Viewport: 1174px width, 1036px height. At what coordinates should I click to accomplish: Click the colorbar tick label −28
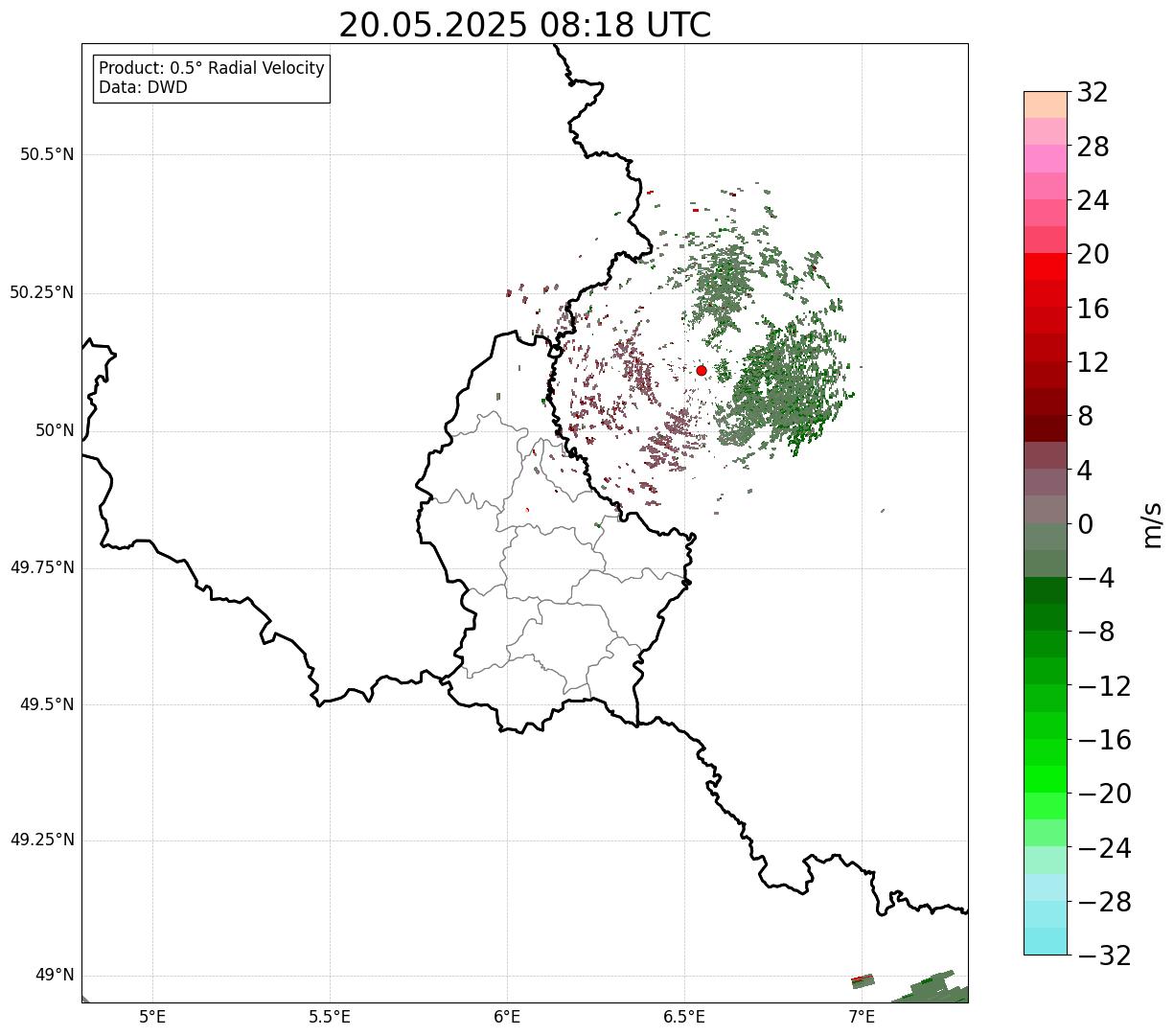click(1104, 902)
